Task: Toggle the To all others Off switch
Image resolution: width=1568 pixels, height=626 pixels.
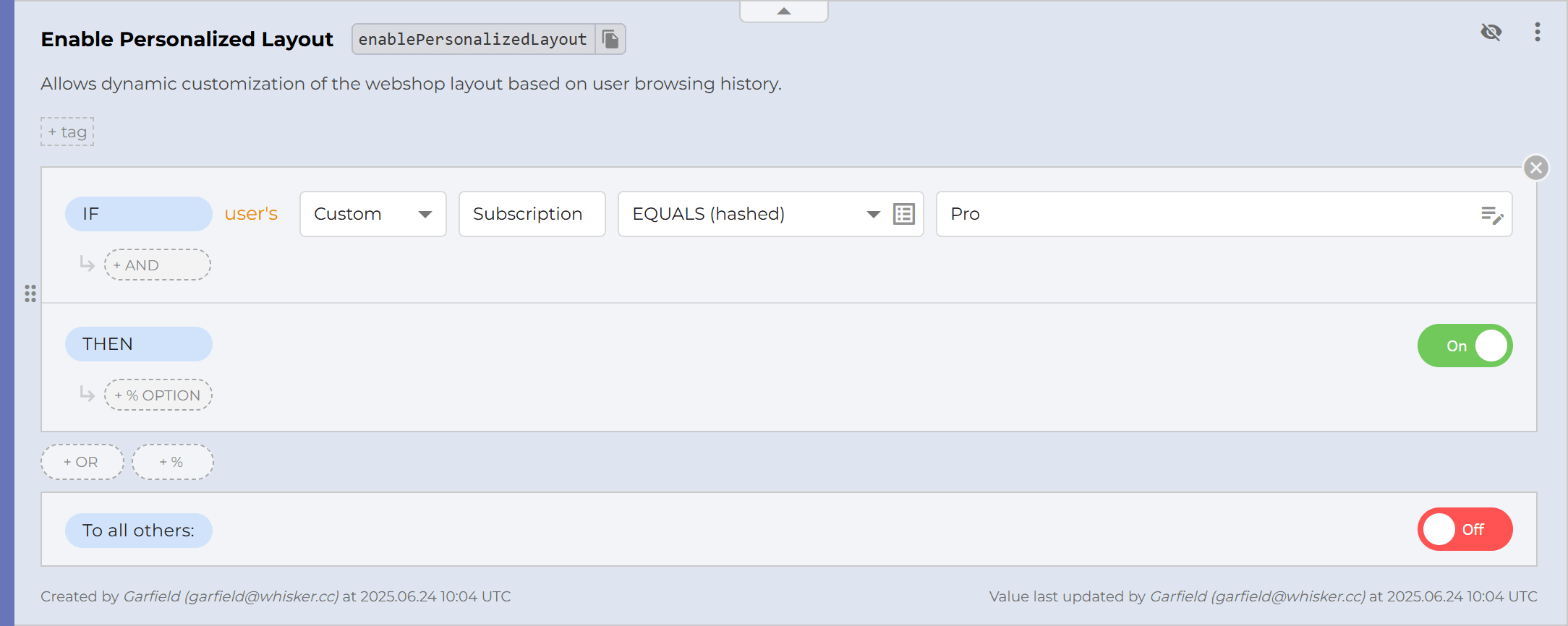Action: pos(1465,529)
